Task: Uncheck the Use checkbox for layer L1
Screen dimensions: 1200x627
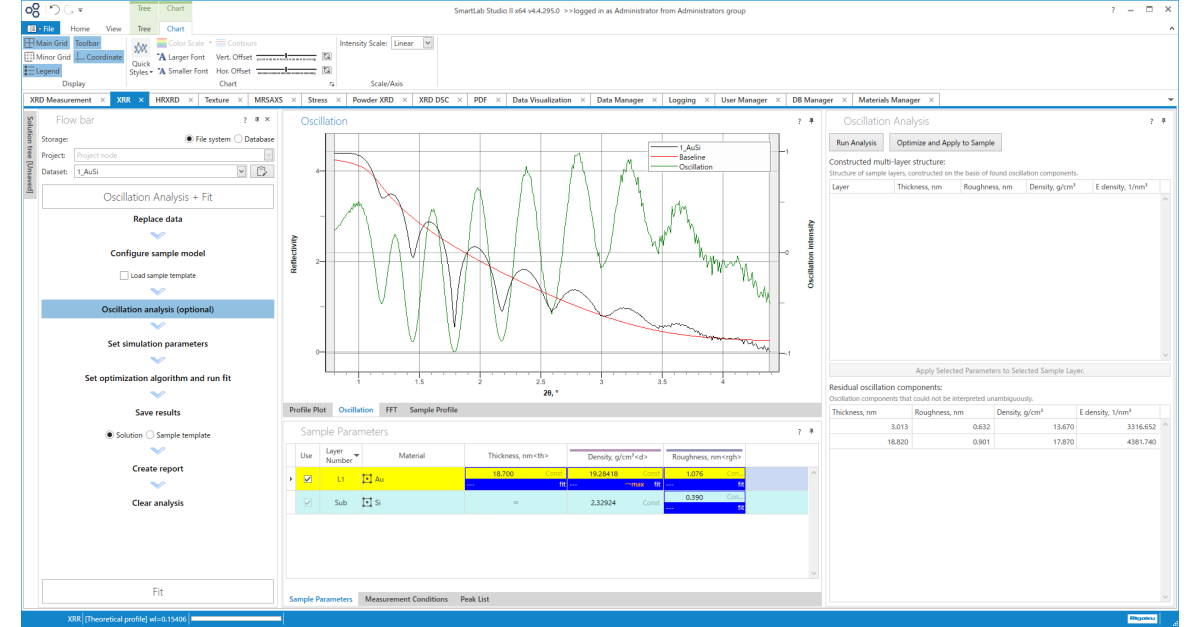Action: (307, 477)
